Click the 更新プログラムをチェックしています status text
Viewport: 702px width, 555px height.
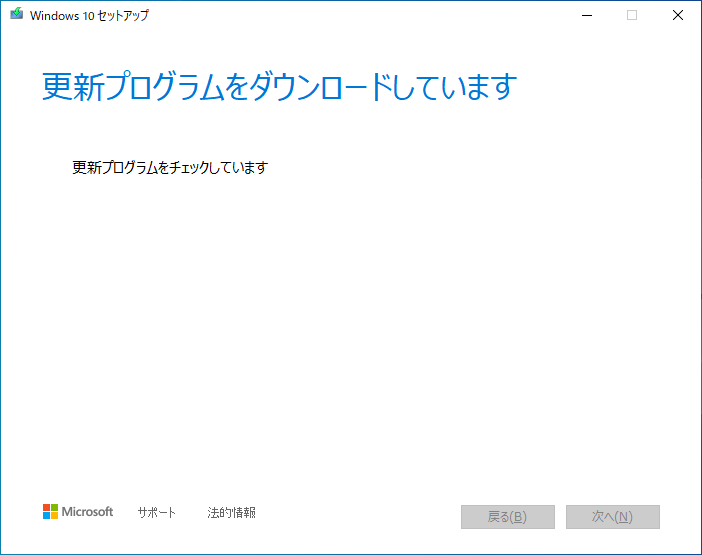pyautogui.click(x=170, y=167)
